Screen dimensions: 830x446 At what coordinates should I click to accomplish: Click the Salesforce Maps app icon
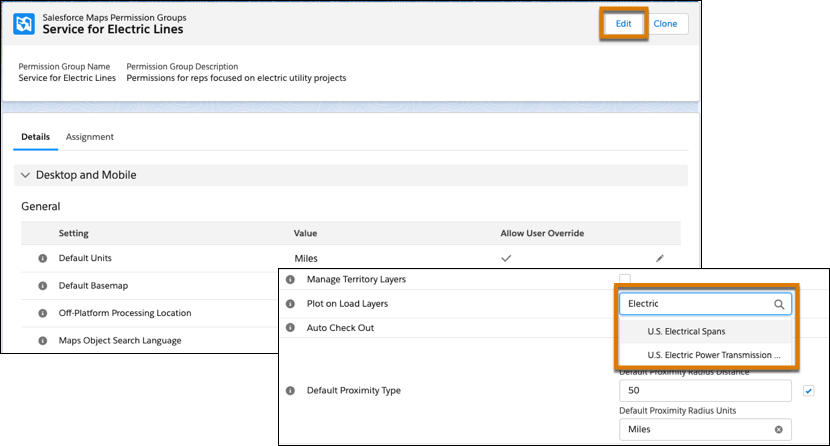coord(24,24)
